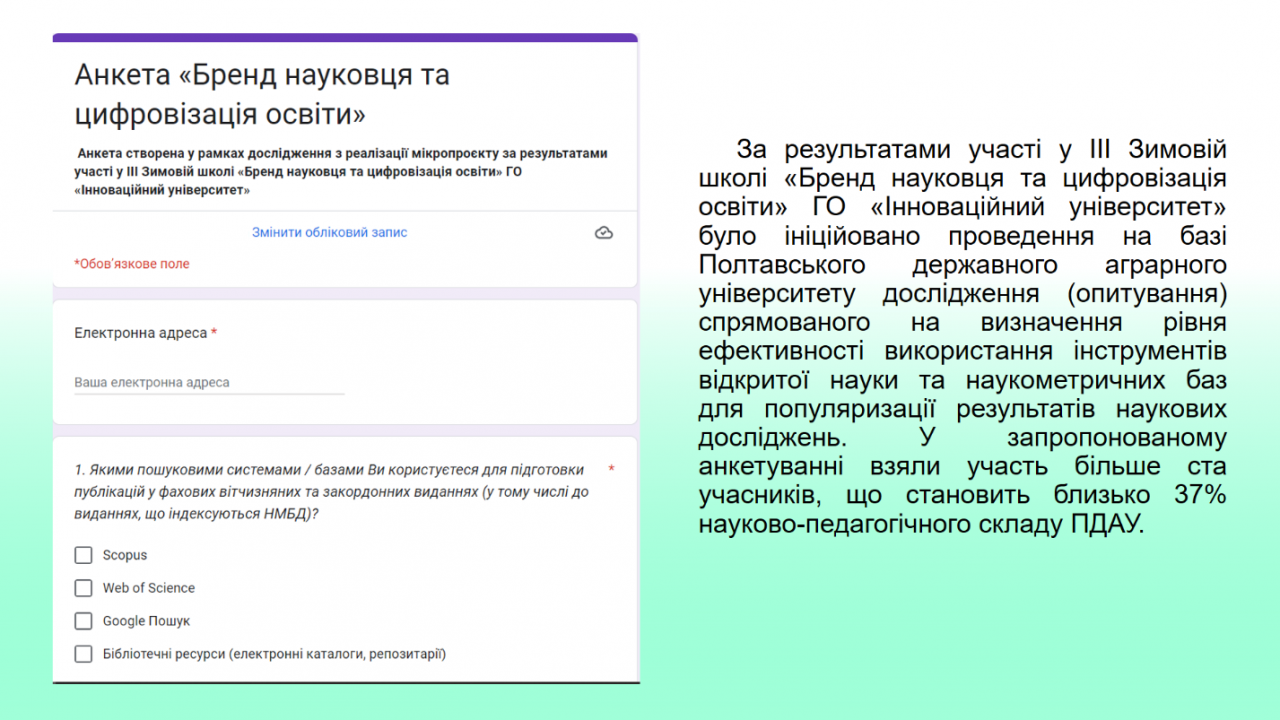Click the *Обов'язкове поле notice
Viewport: 1280px width, 720px height.
click(x=132, y=264)
